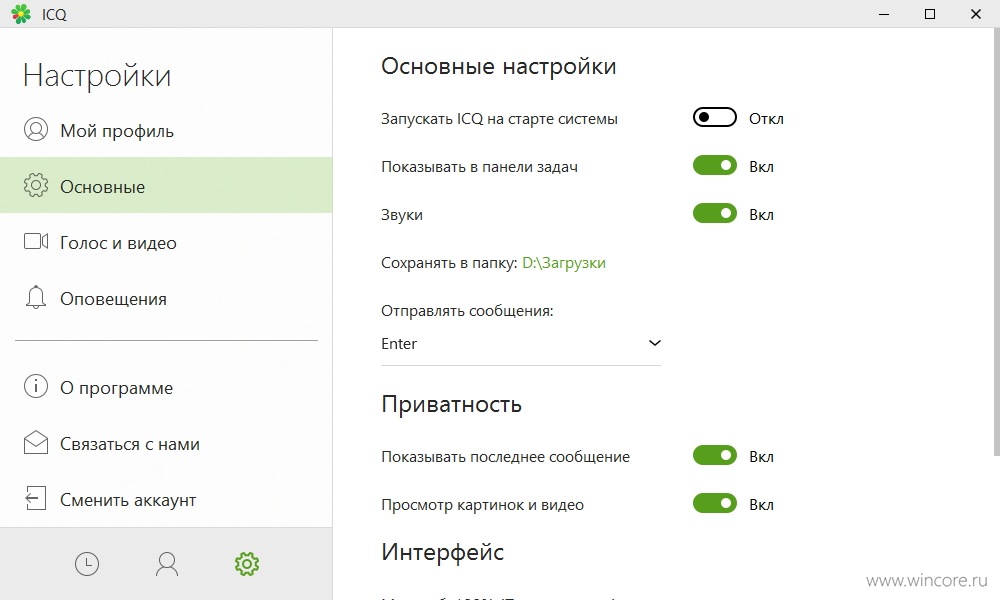Click the Откл status text
The width and height of the screenshot is (1000, 600).
point(766,119)
